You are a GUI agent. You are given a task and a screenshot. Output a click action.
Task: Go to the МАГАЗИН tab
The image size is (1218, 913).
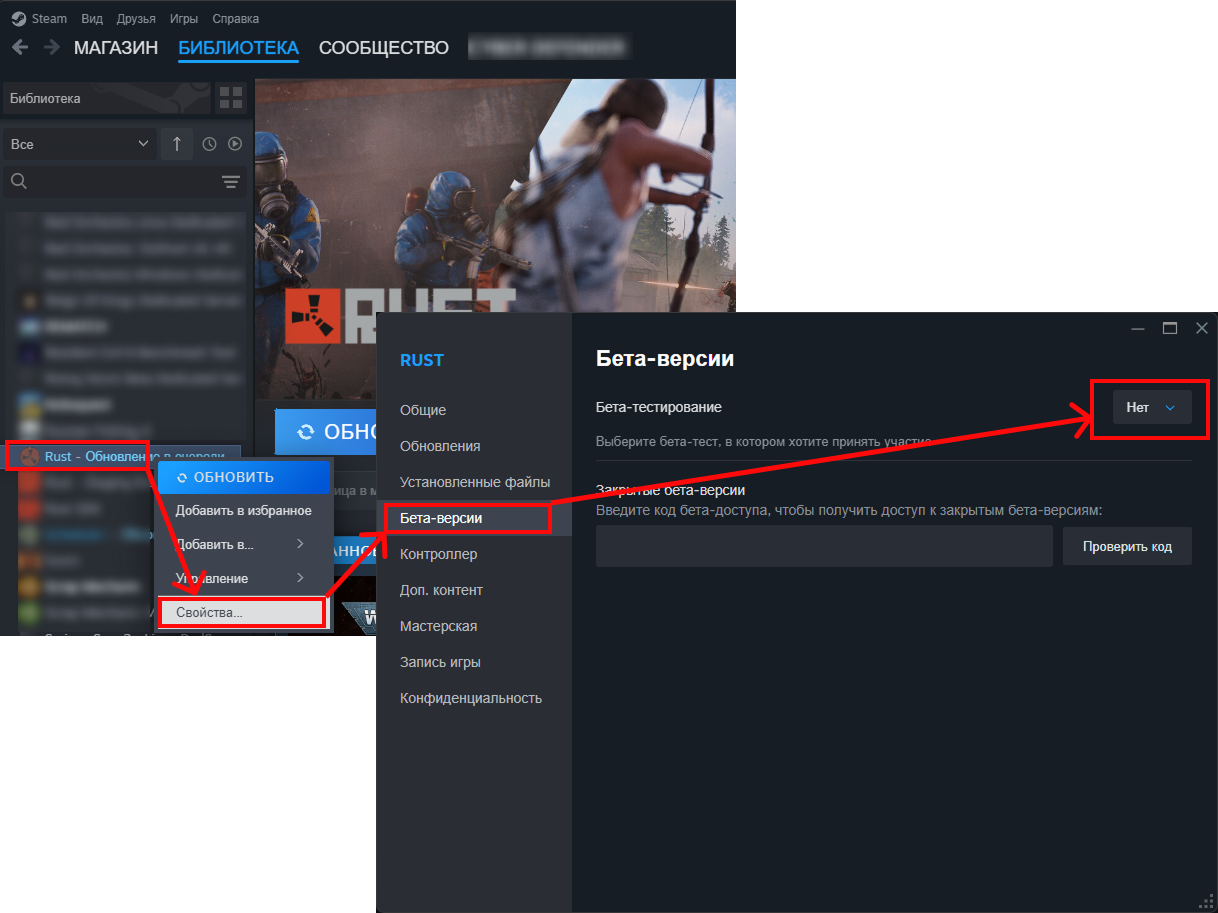click(116, 47)
